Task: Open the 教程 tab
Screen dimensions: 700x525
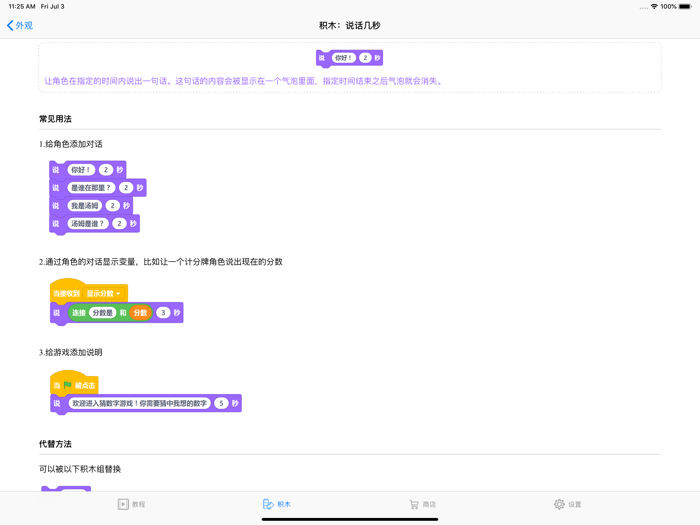Action: [132, 504]
